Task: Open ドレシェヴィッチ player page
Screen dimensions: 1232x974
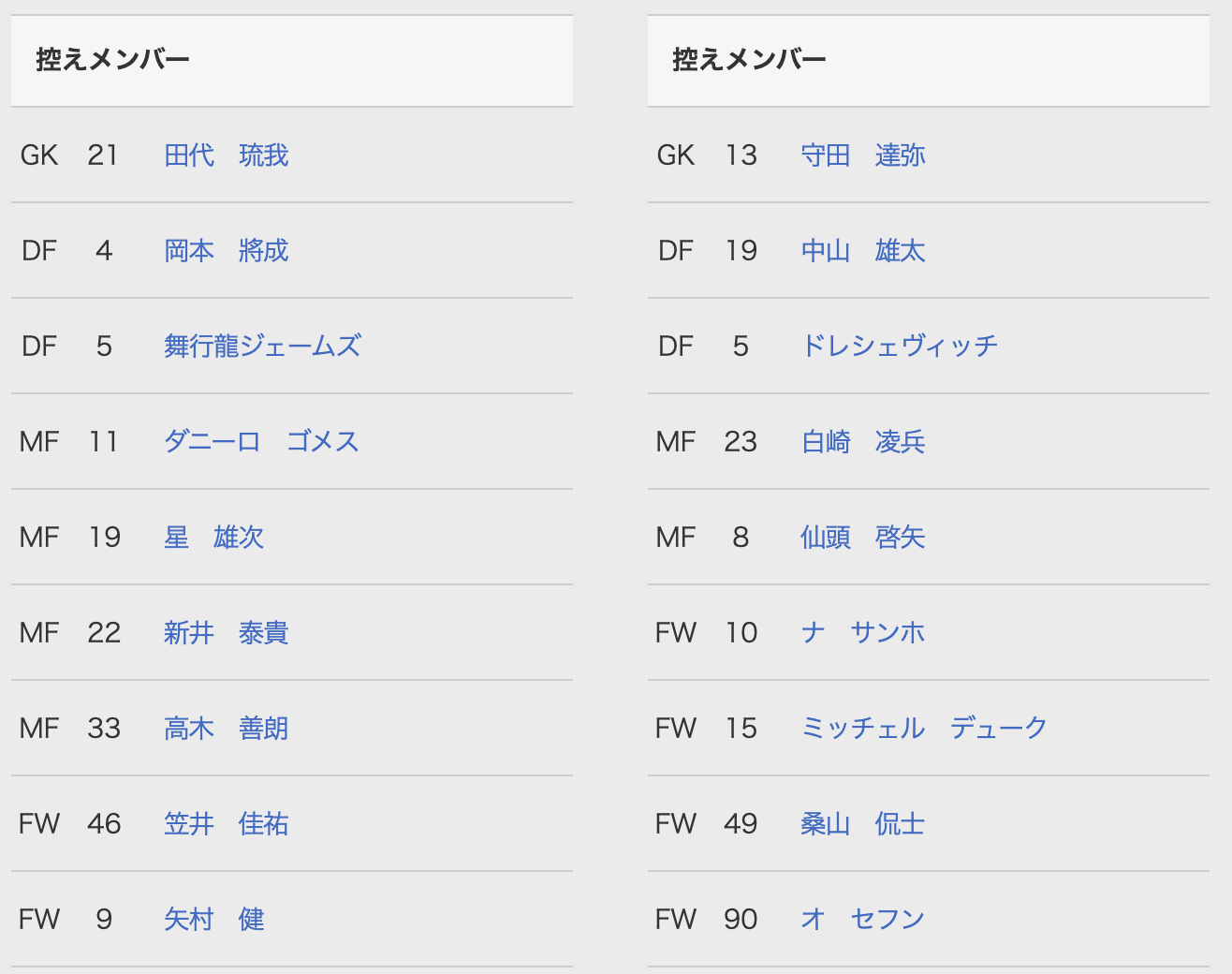Action: pyautogui.click(x=899, y=347)
